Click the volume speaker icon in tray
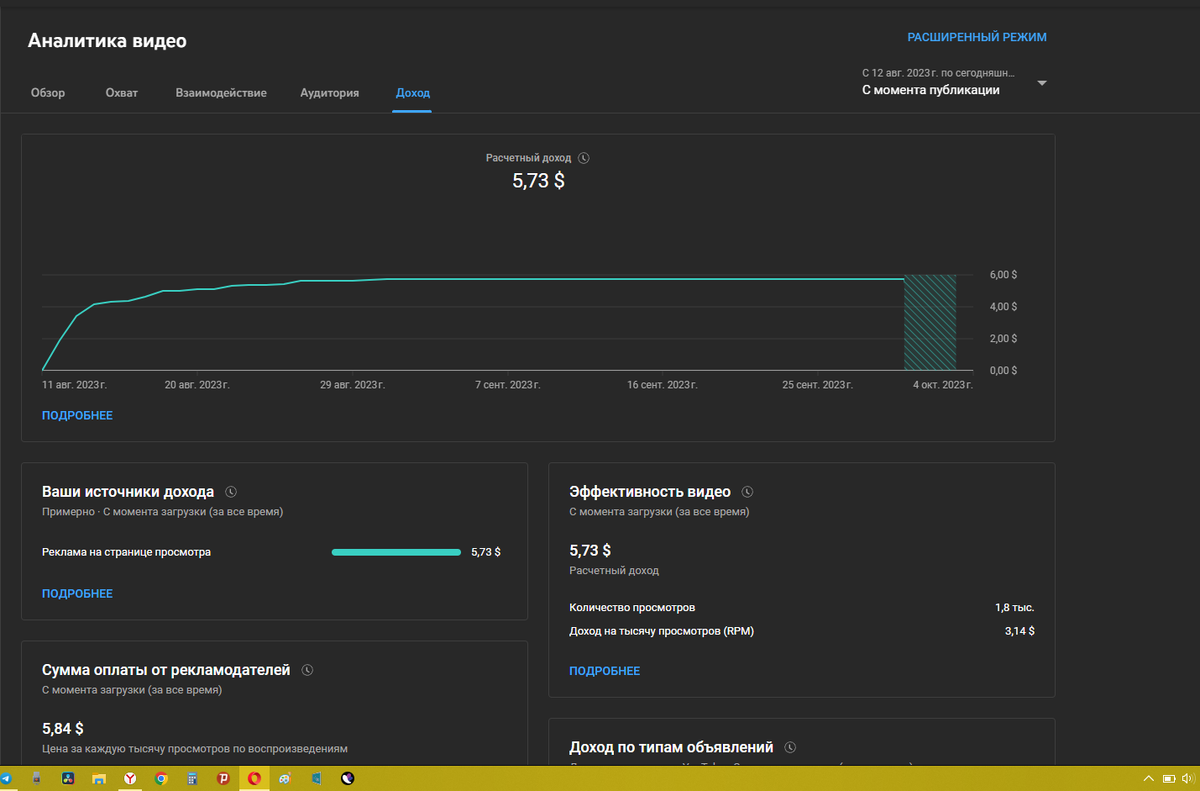 coord(1187,779)
